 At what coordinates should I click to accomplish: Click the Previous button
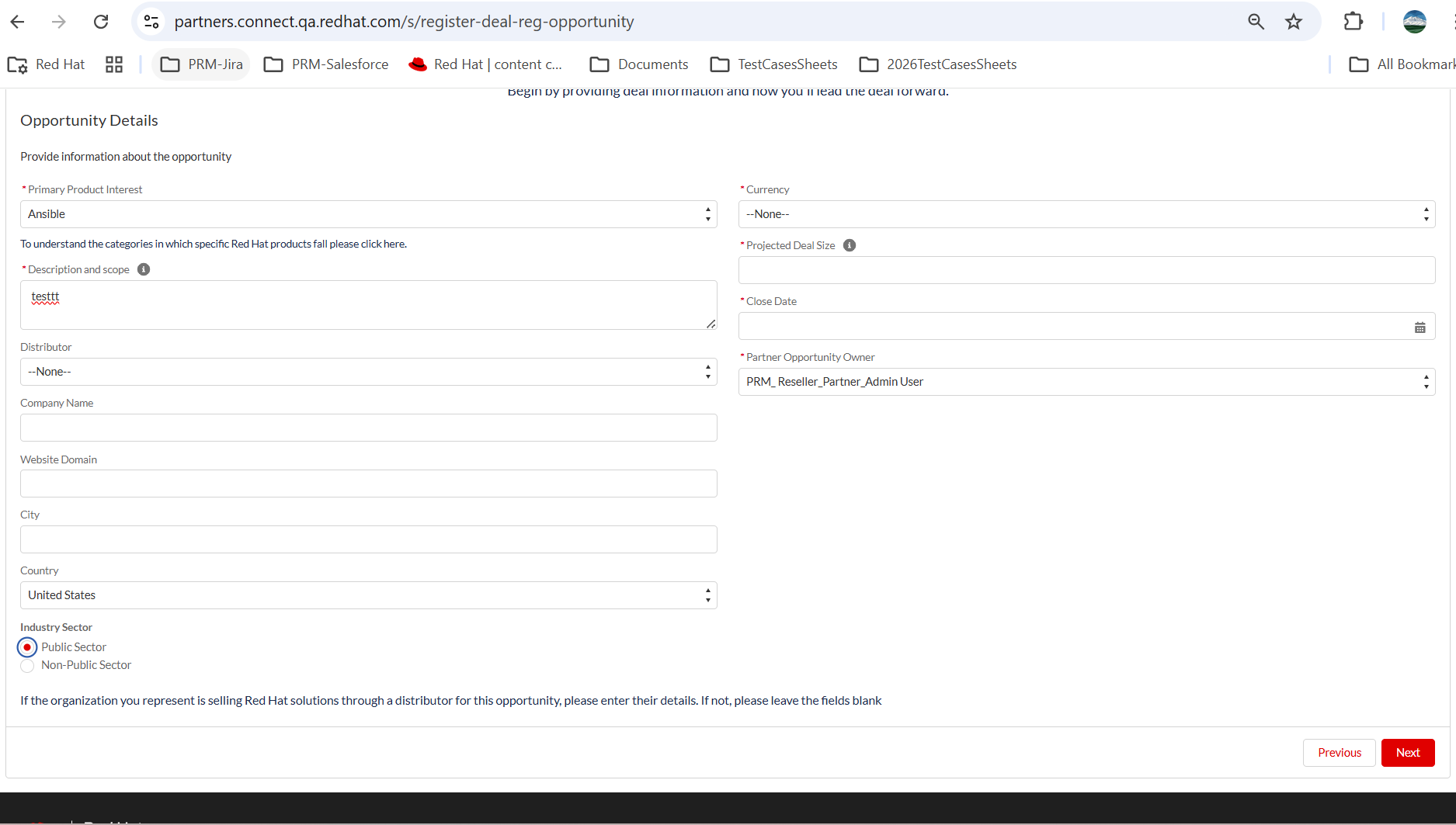[1339, 753]
